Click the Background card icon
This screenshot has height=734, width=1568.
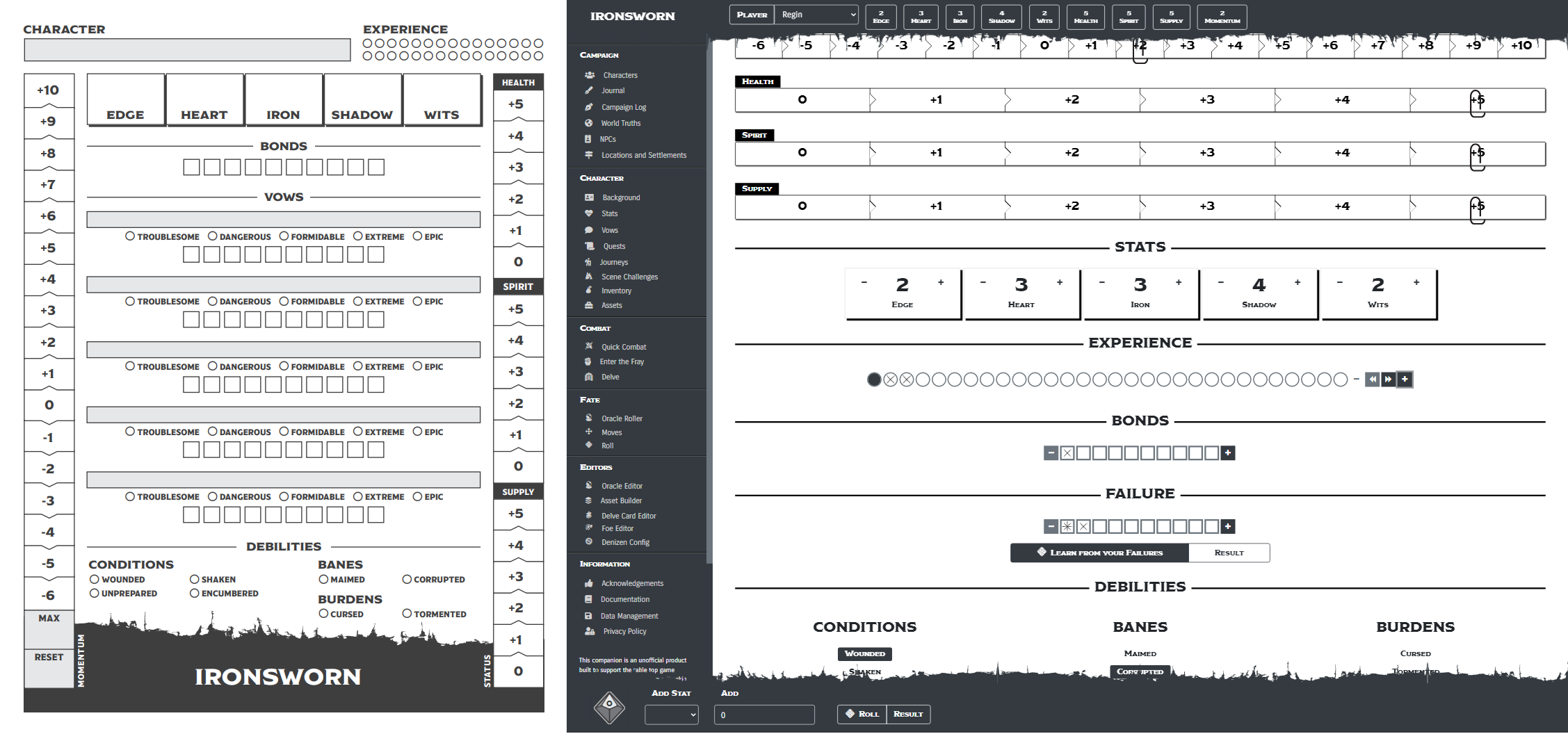pyautogui.click(x=589, y=197)
